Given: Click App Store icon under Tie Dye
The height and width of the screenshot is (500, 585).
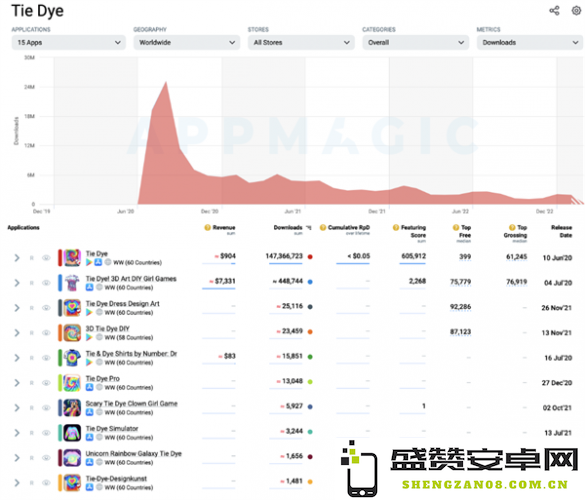Looking at the screenshot, I should tap(98, 262).
